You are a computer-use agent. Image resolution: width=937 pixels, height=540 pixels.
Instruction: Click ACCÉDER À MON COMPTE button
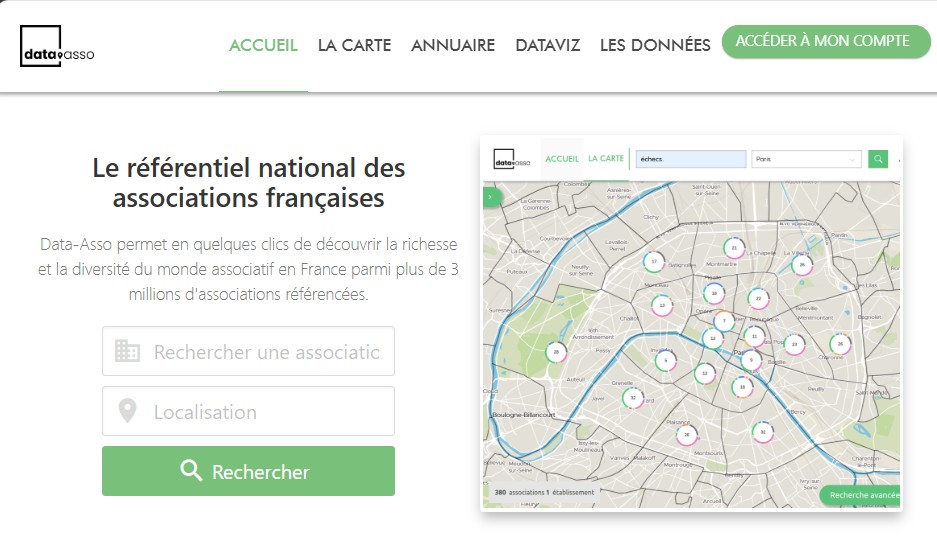tap(825, 41)
